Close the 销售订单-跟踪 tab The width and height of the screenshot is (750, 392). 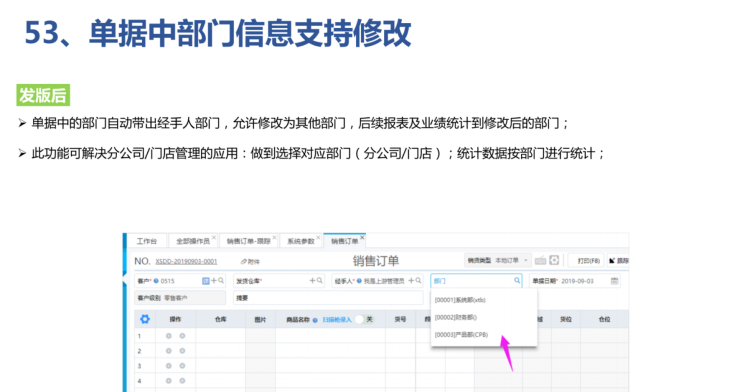coord(275,238)
